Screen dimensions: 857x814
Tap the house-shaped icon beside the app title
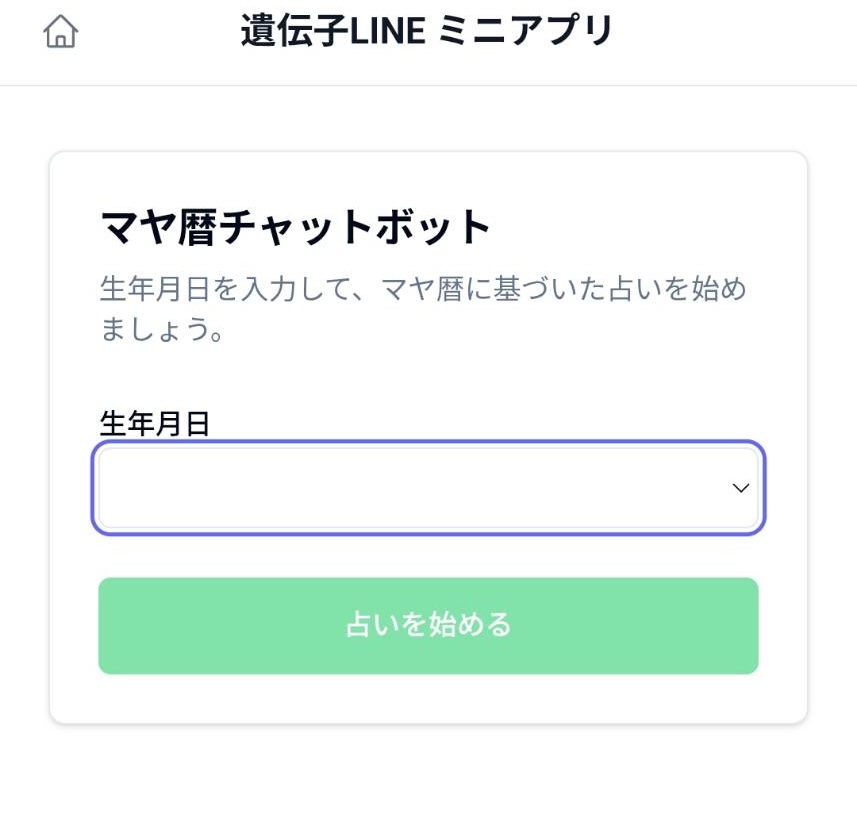coord(61,33)
